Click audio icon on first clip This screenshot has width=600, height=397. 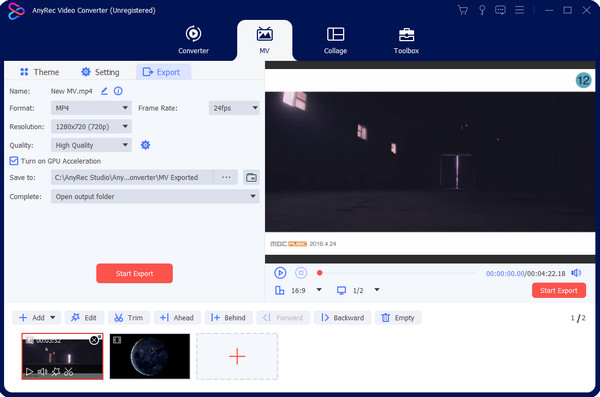(42, 371)
